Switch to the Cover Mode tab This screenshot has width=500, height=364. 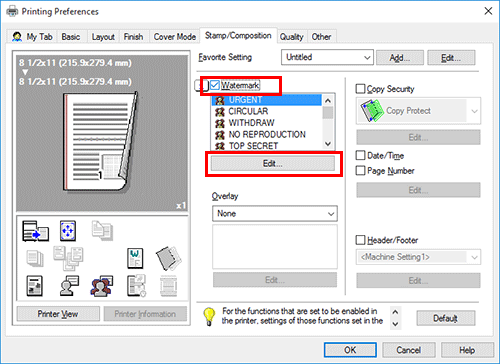175,37
